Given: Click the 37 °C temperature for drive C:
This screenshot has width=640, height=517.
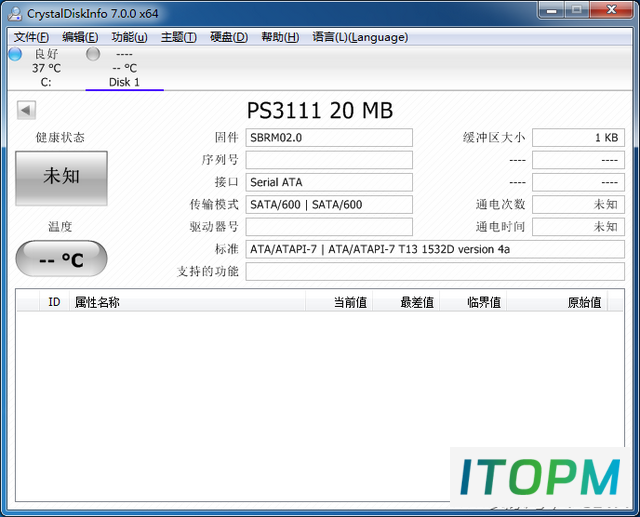Looking at the screenshot, I should click(x=47, y=68).
